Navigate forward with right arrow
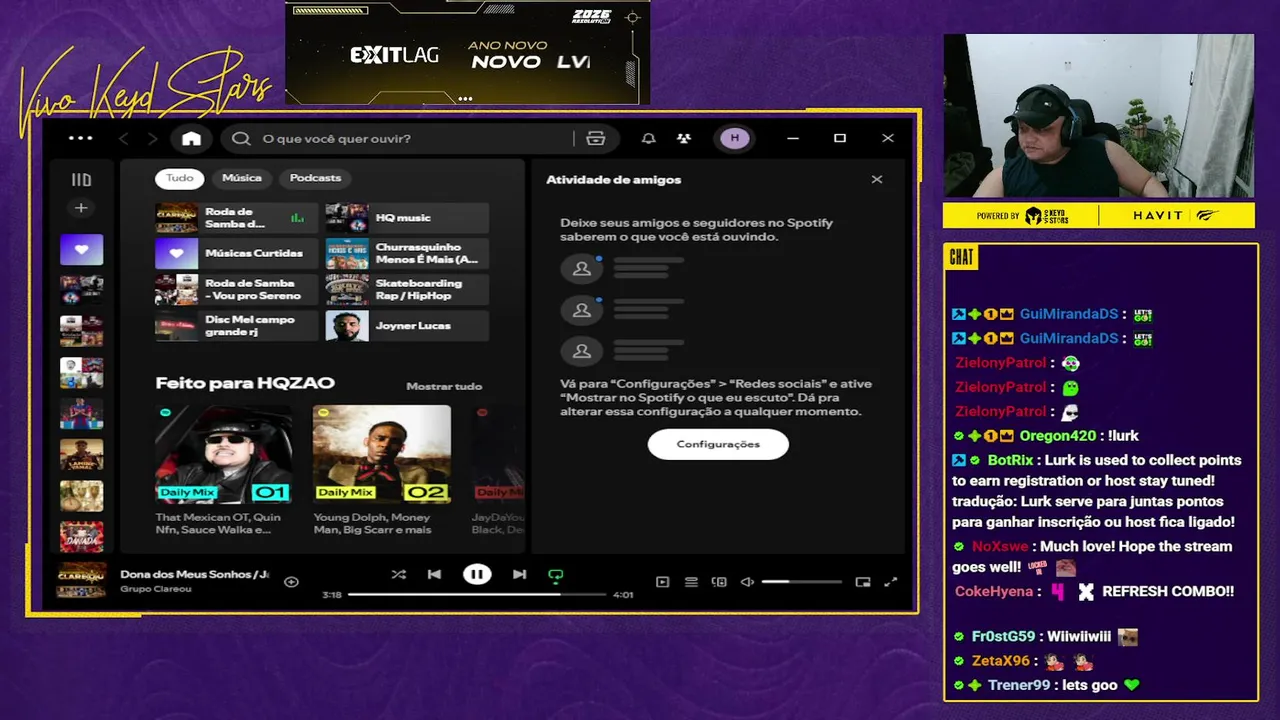The image size is (1280, 720). coord(153,139)
